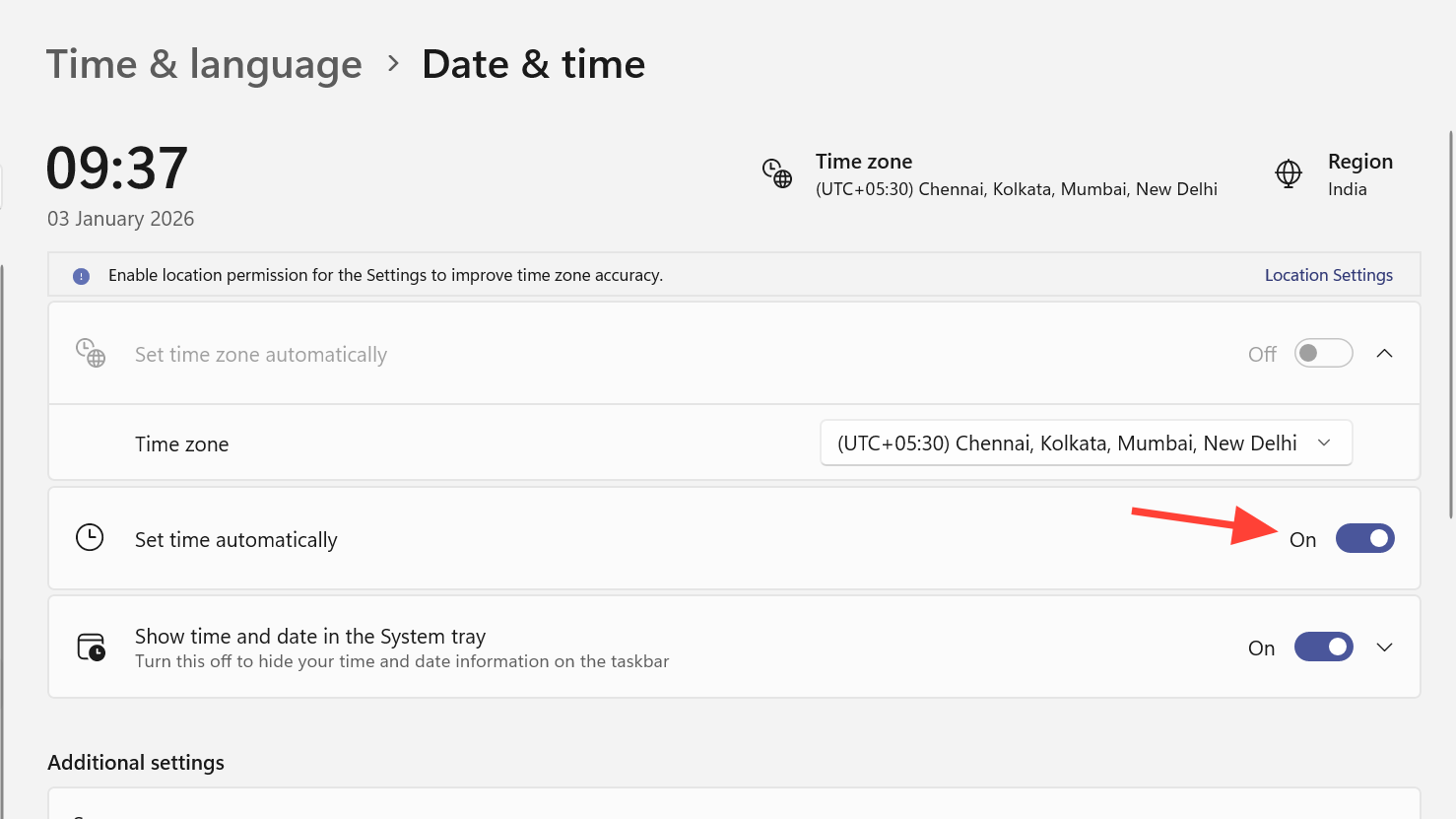Viewport: 1456px width, 819px height.
Task: Click the blue info icon in location banner
Action: coord(81,276)
